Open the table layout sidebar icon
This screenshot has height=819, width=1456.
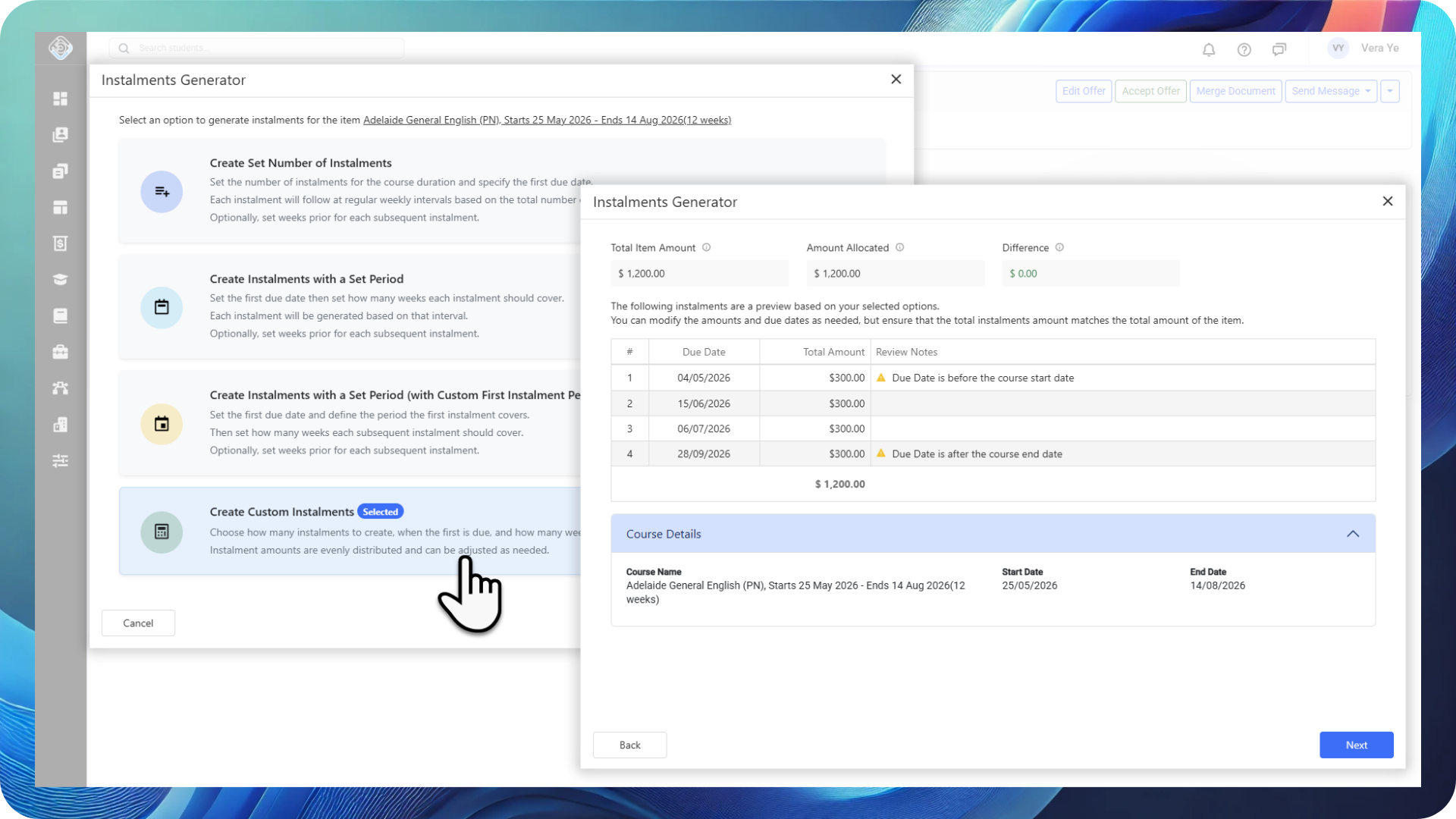tap(61, 207)
